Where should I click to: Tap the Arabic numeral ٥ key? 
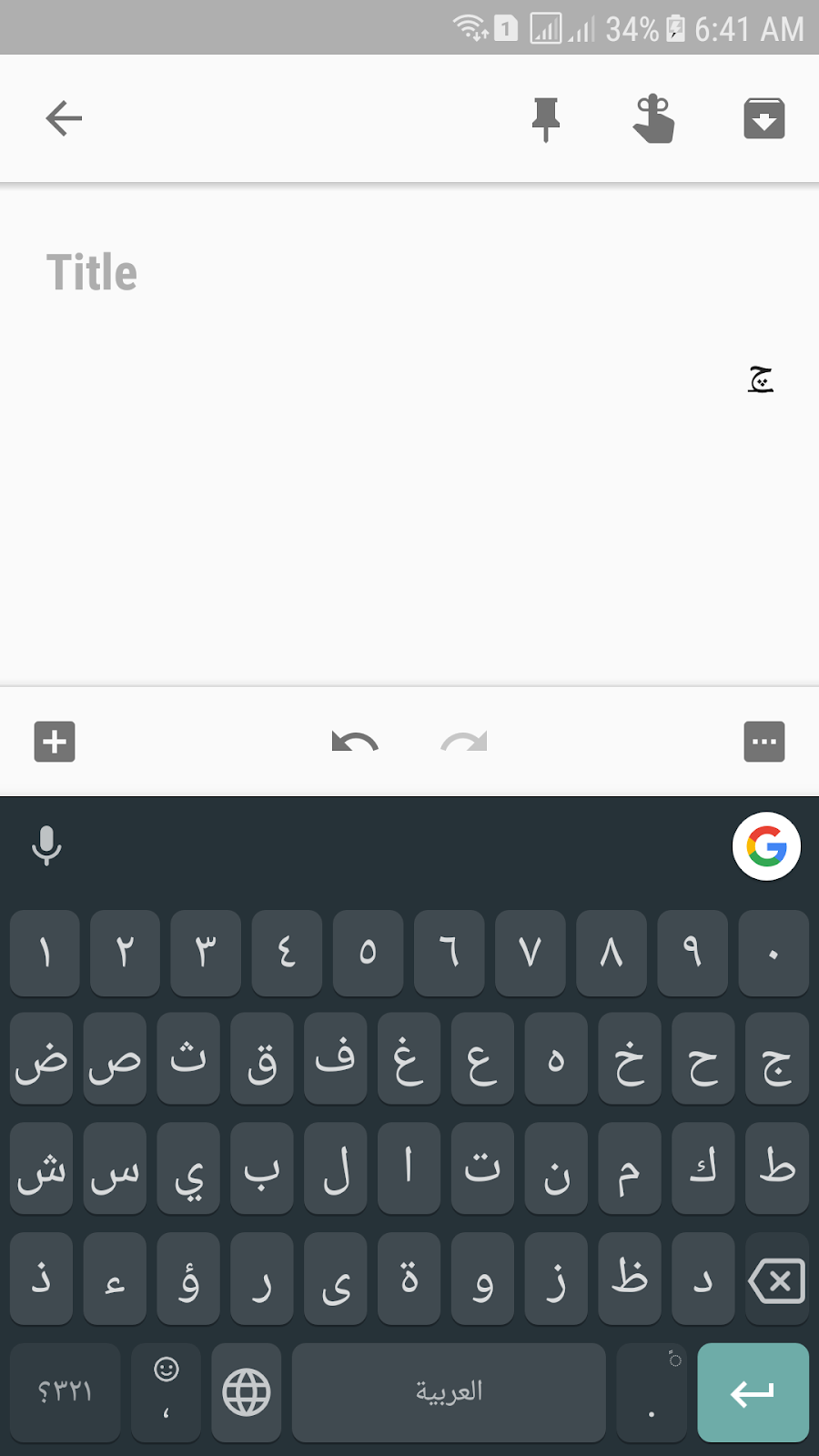pyautogui.click(x=368, y=953)
